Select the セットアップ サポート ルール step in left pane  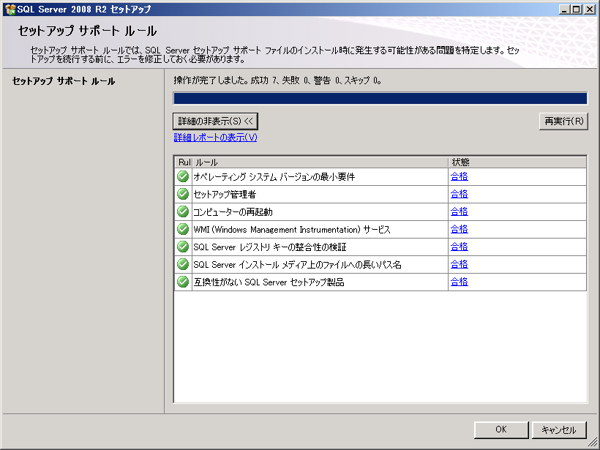pos(64,81)
